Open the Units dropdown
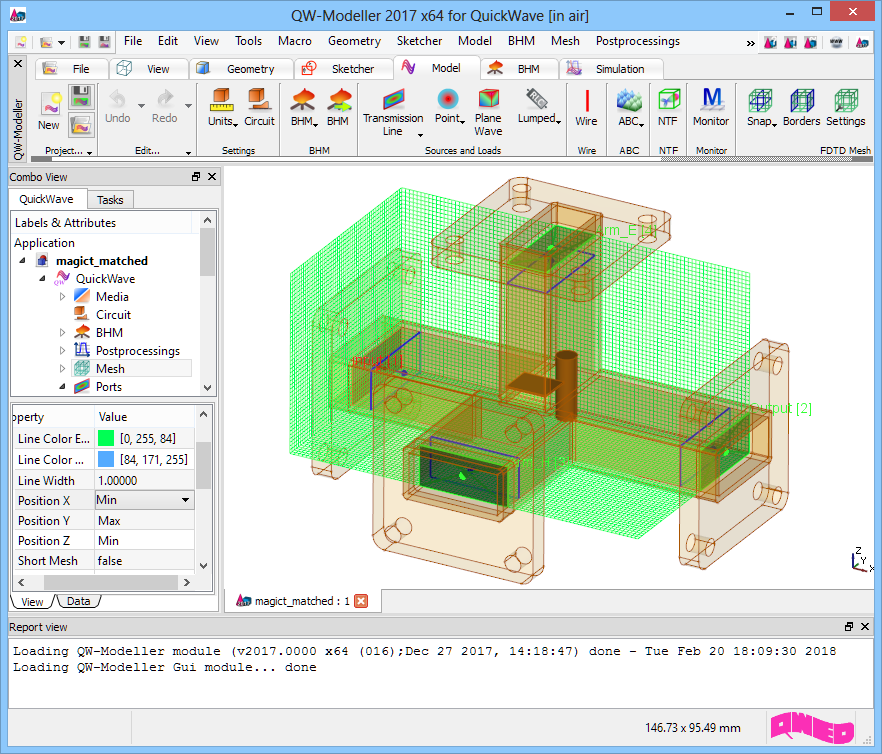 pos(222,108)
